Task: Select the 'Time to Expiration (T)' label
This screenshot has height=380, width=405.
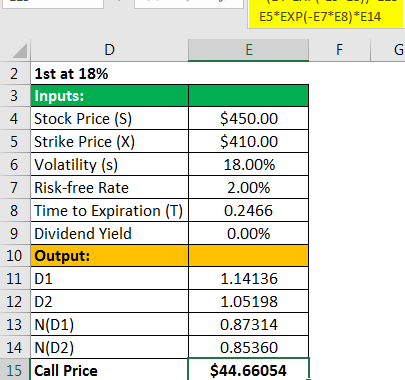Action: click(109, 210)
